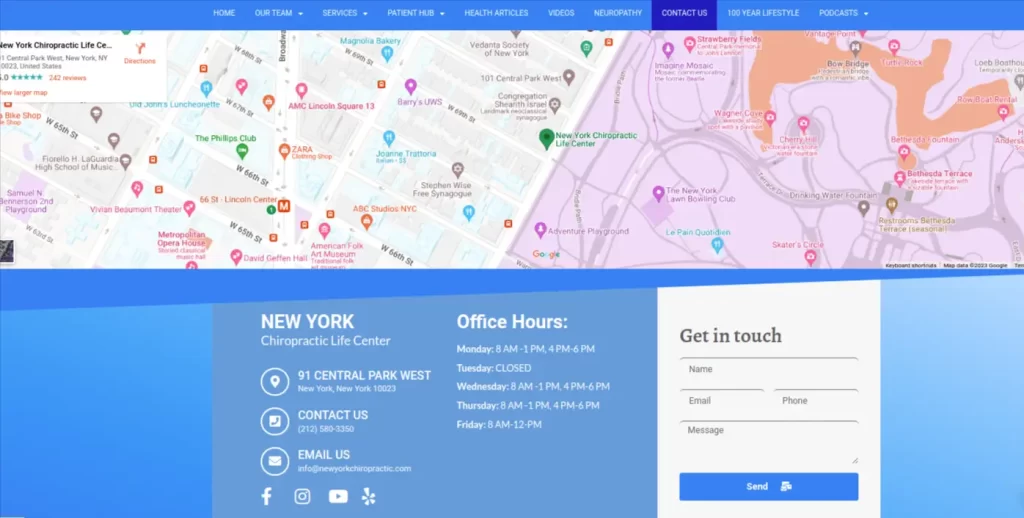Click the ABC Studios NYC map pin
This screenshot has height=518, width=1024.
coord(366,222)
